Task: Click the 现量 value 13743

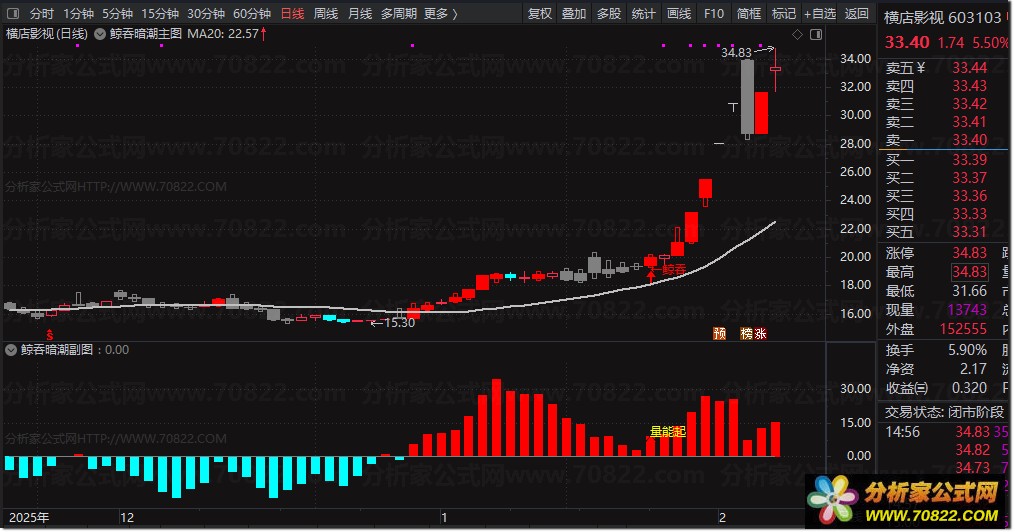Action: (967, 310)
